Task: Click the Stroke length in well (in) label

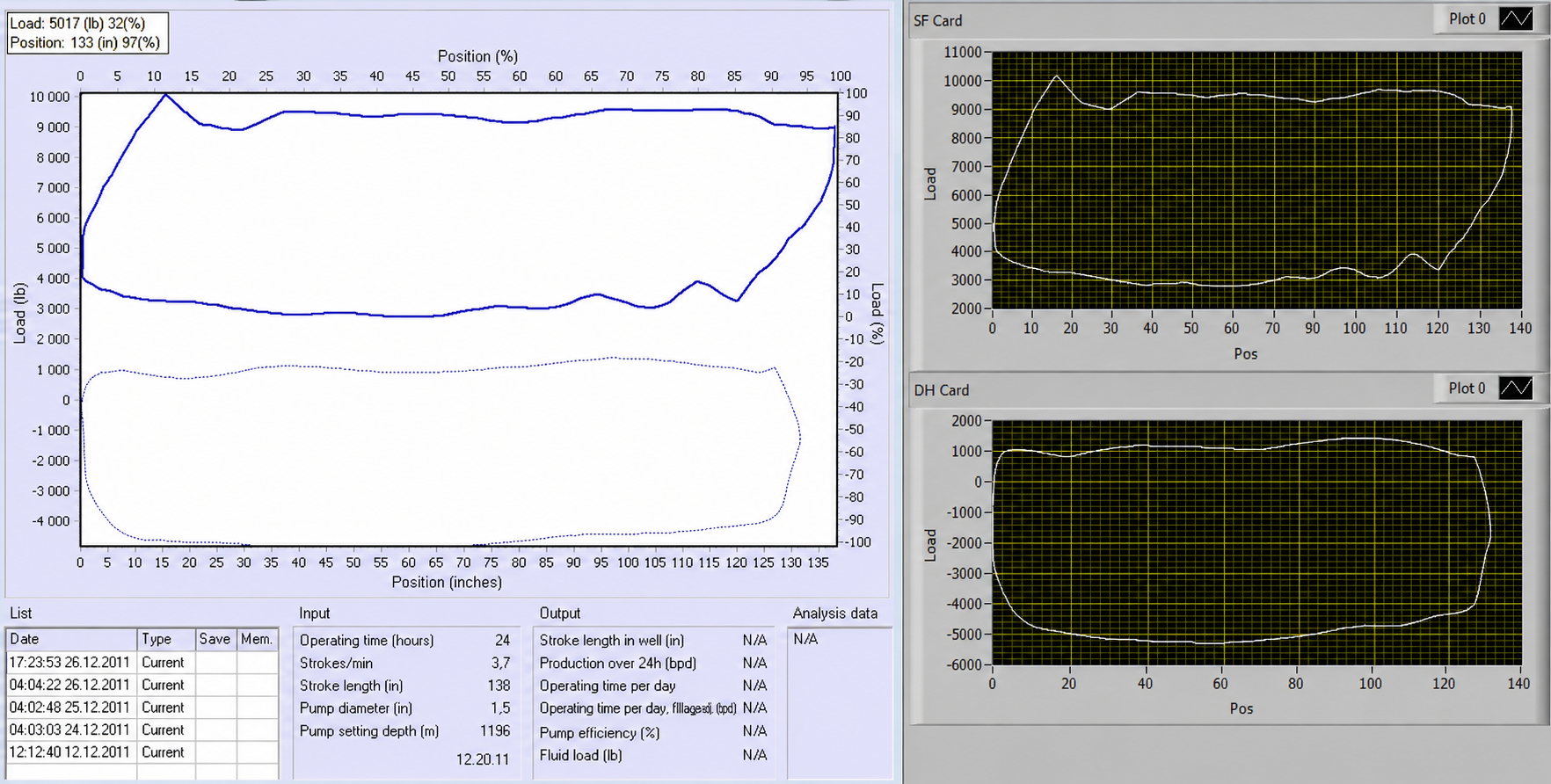Action: [x=611, y=640]
